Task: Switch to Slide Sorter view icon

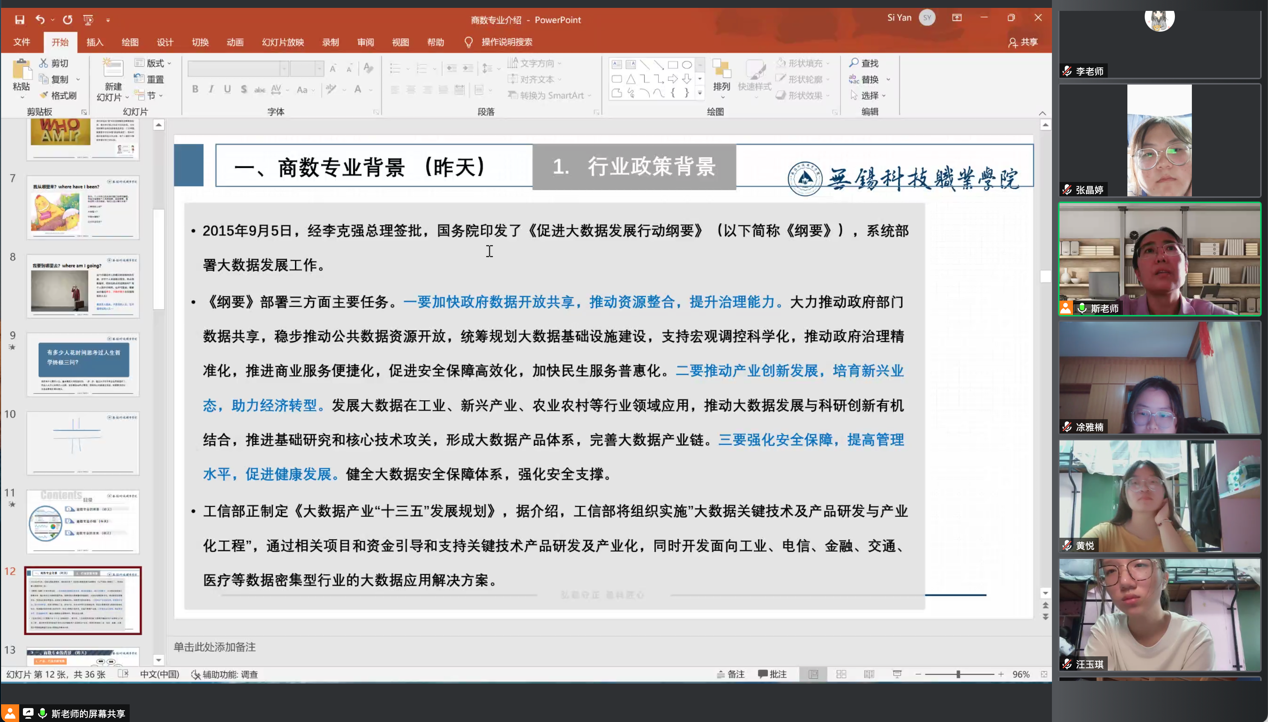Action: 841,675
